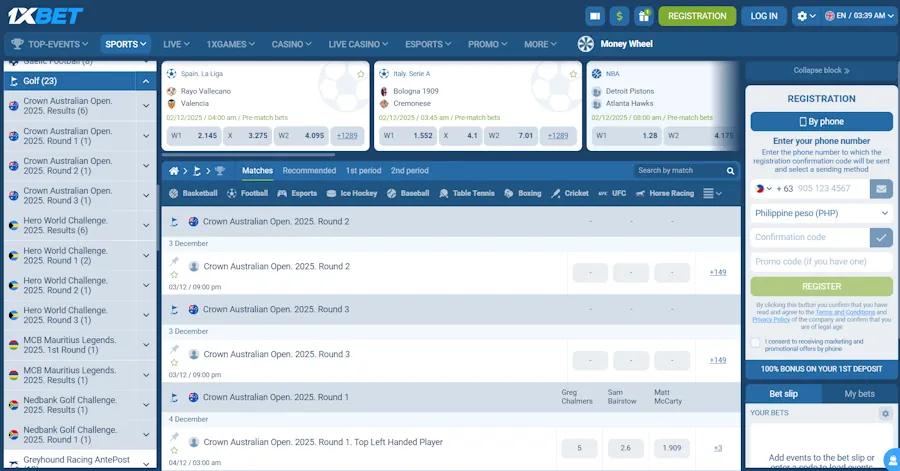900x471 pixels.
Task: Collapse the registration block
Action: [821, 71]
